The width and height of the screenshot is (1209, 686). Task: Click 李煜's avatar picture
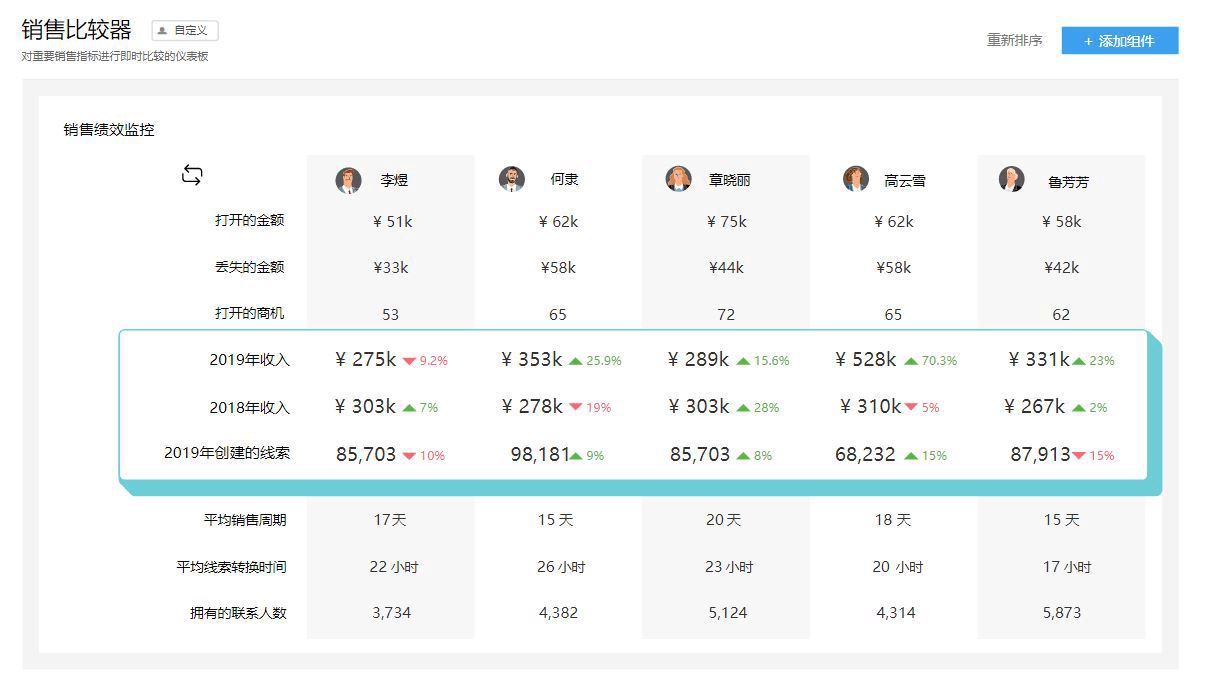348,180
